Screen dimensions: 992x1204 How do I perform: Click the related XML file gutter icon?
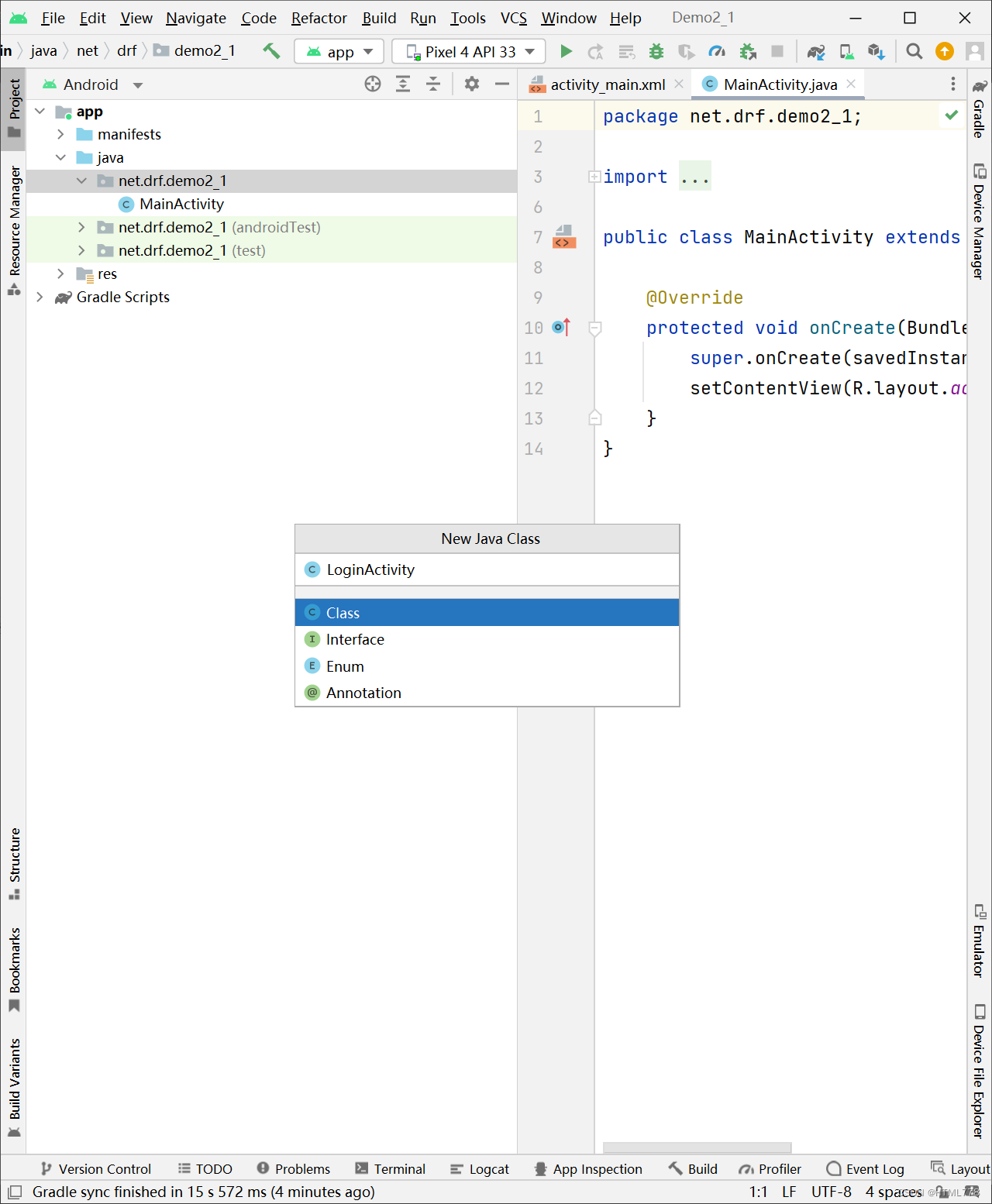pos(563,236)
